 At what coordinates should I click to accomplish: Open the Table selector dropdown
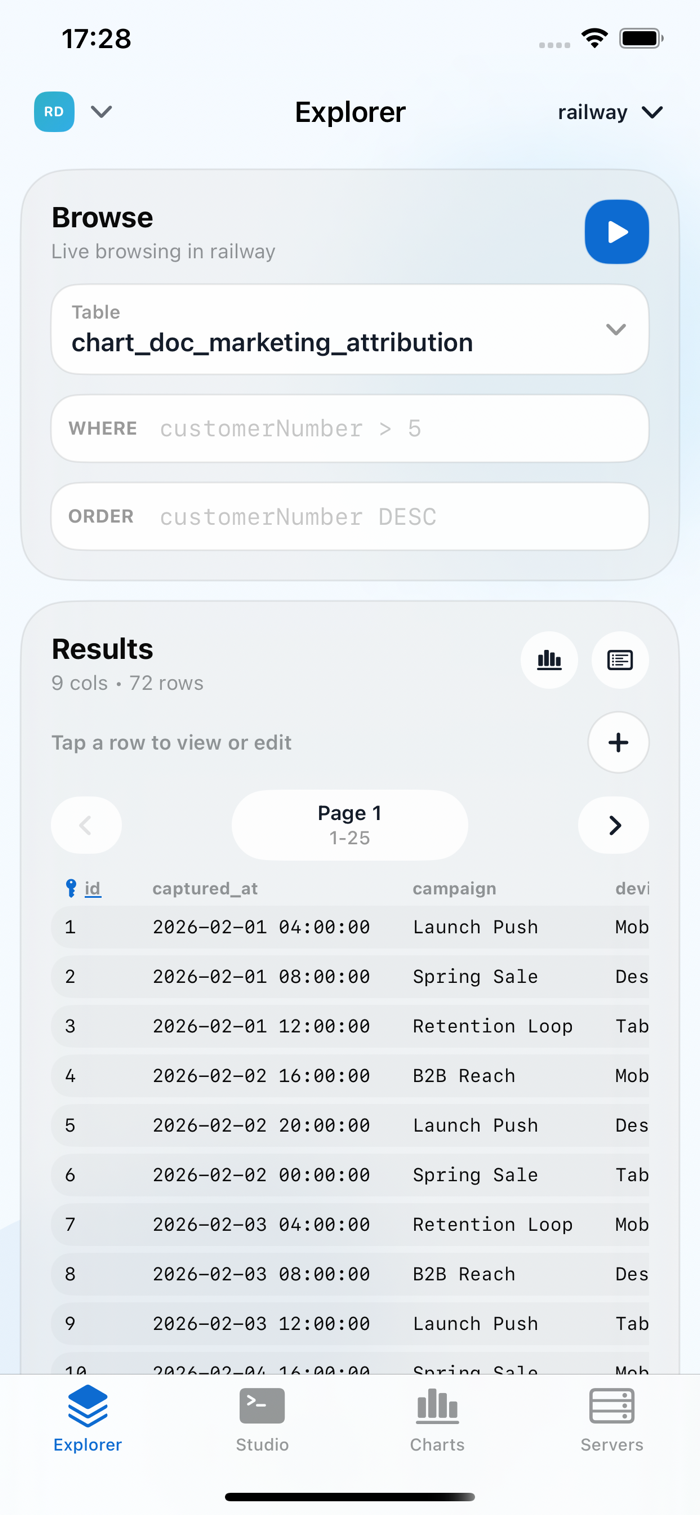tap(350, 329)
